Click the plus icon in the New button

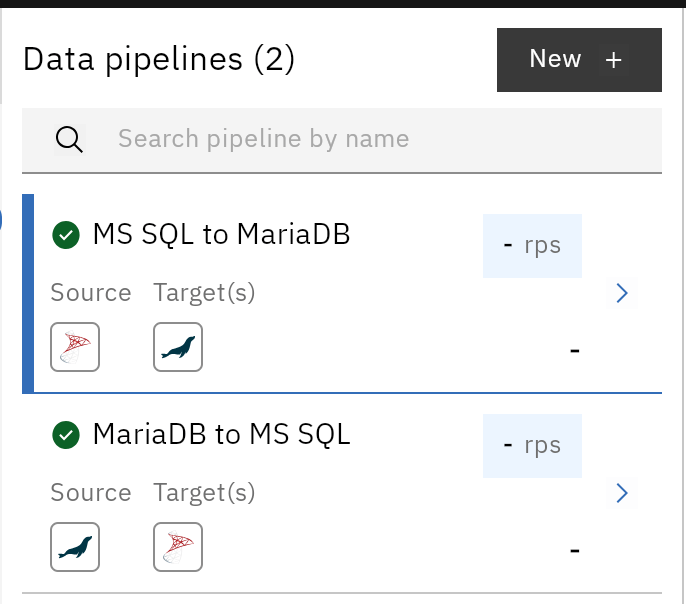click(x=613, y=60)
